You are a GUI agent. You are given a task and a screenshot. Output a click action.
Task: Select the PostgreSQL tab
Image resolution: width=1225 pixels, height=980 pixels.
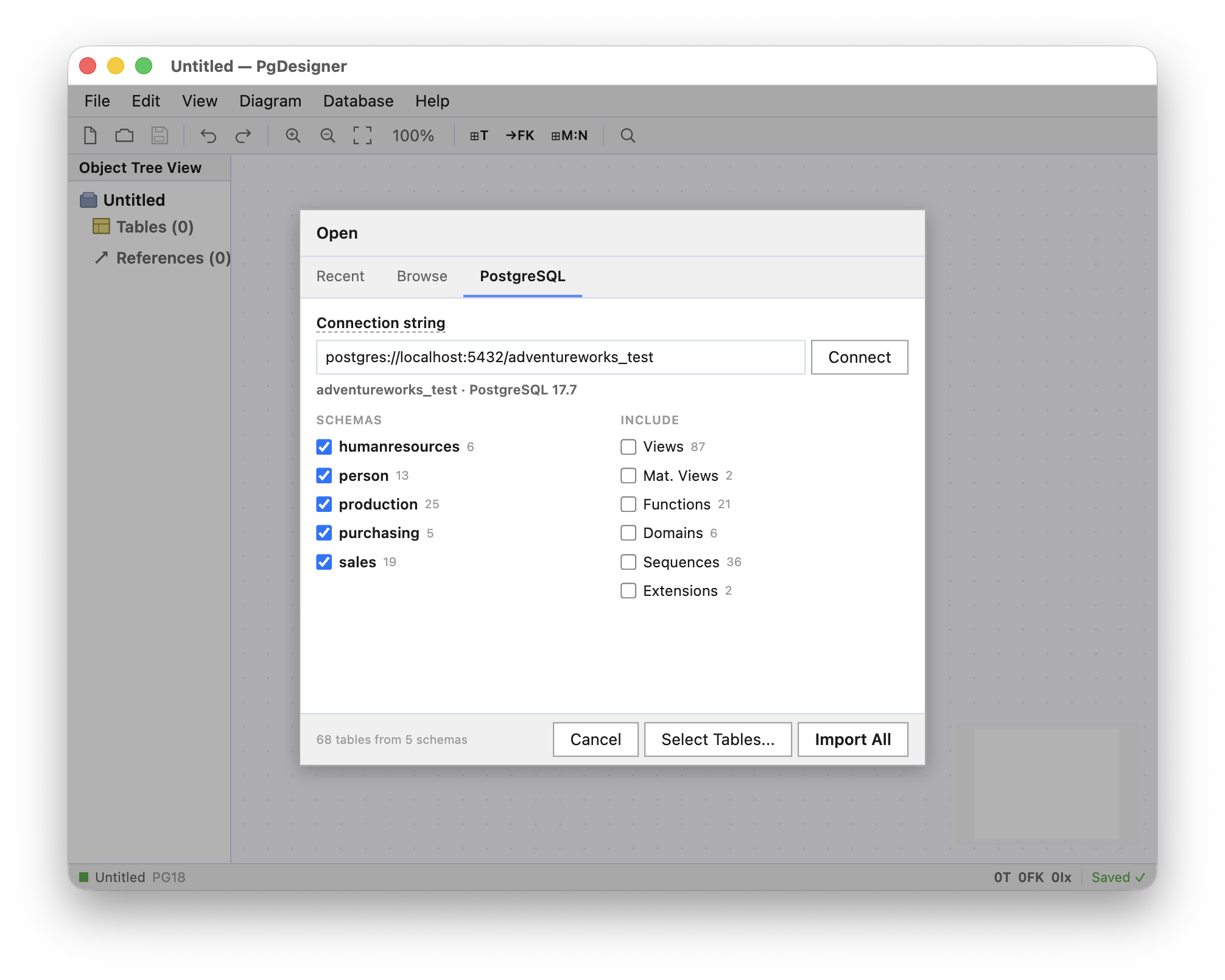pos(522,276)
